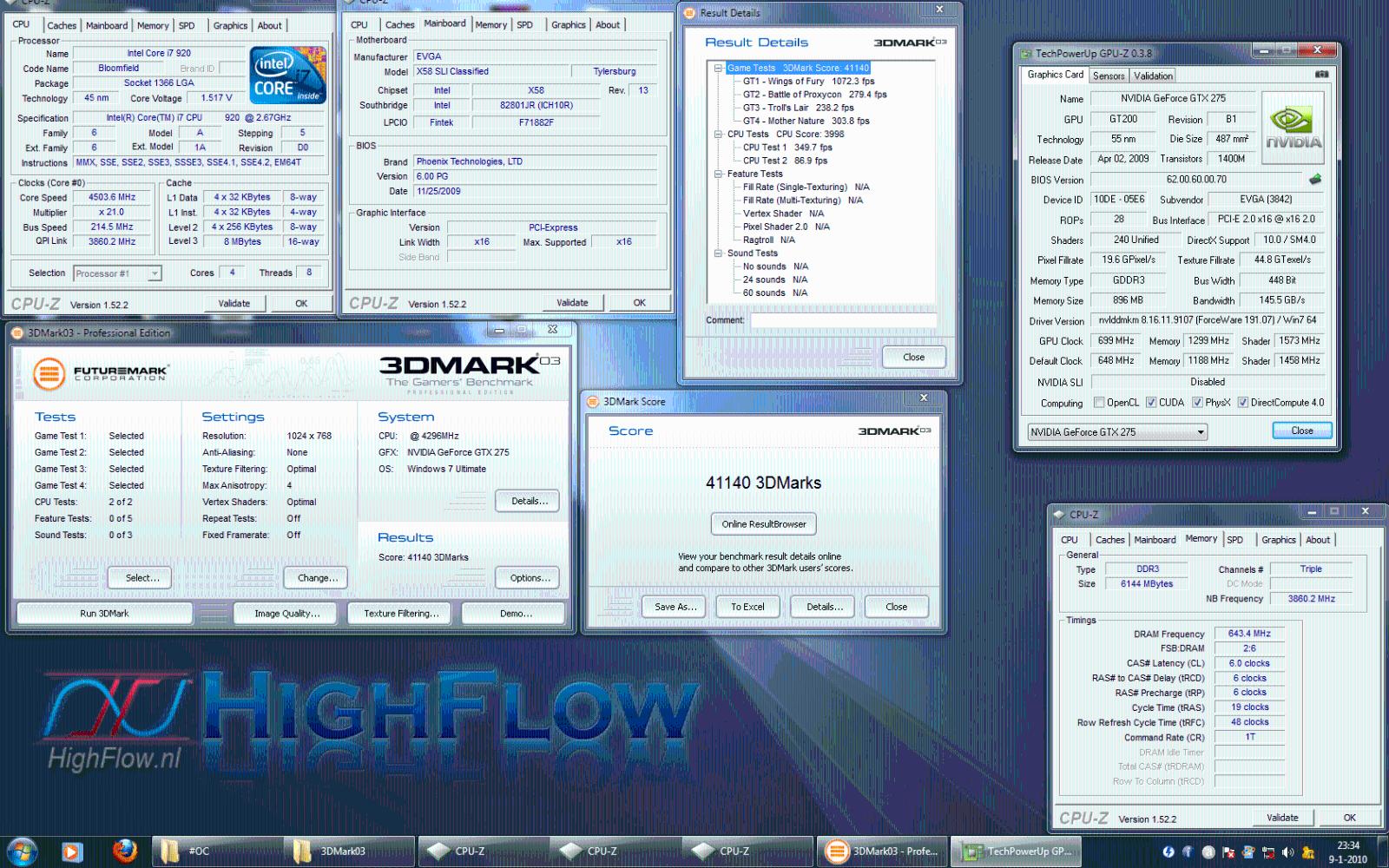Open the Daemon Tools lightning tray icon

tap(1168, 852)
